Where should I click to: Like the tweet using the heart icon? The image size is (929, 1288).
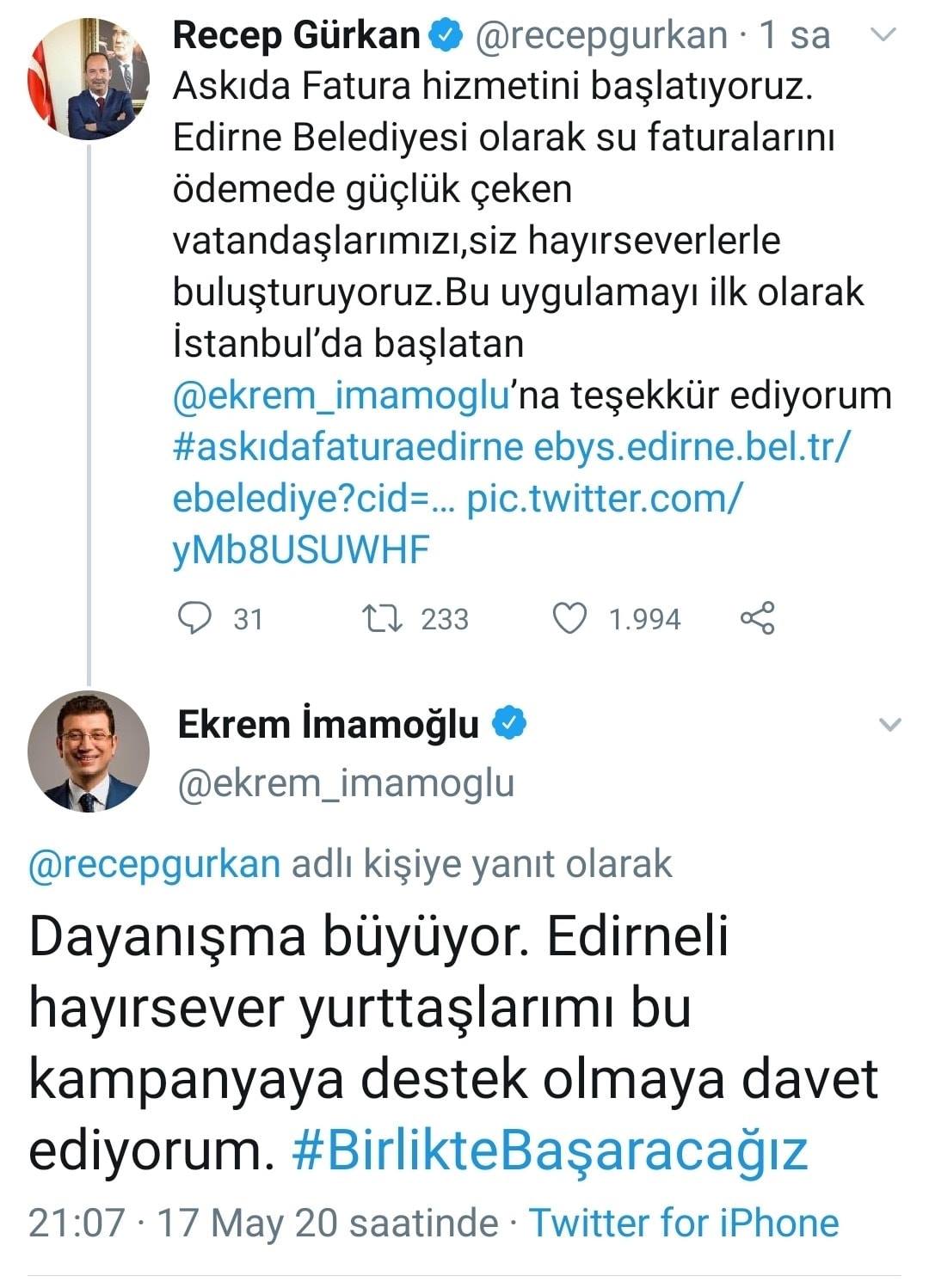click(569, 618)
